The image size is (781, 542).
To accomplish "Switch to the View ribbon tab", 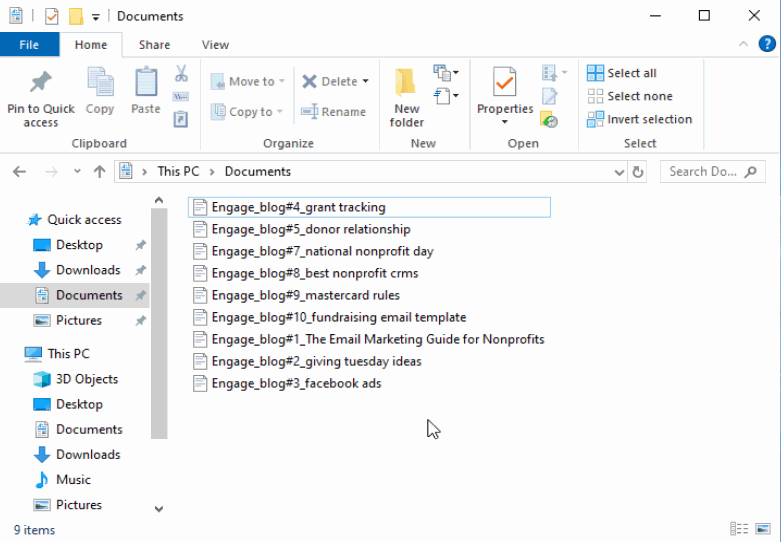I will [x=215, y=45].
